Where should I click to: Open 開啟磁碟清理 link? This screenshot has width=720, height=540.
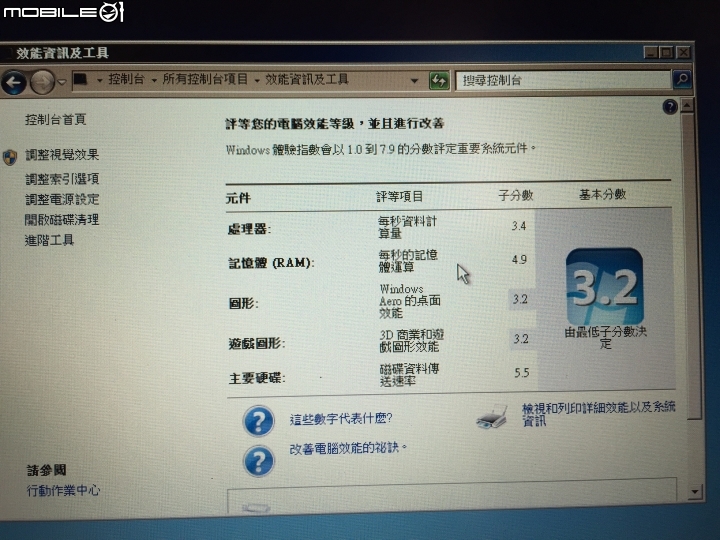(x=62, y=219)
